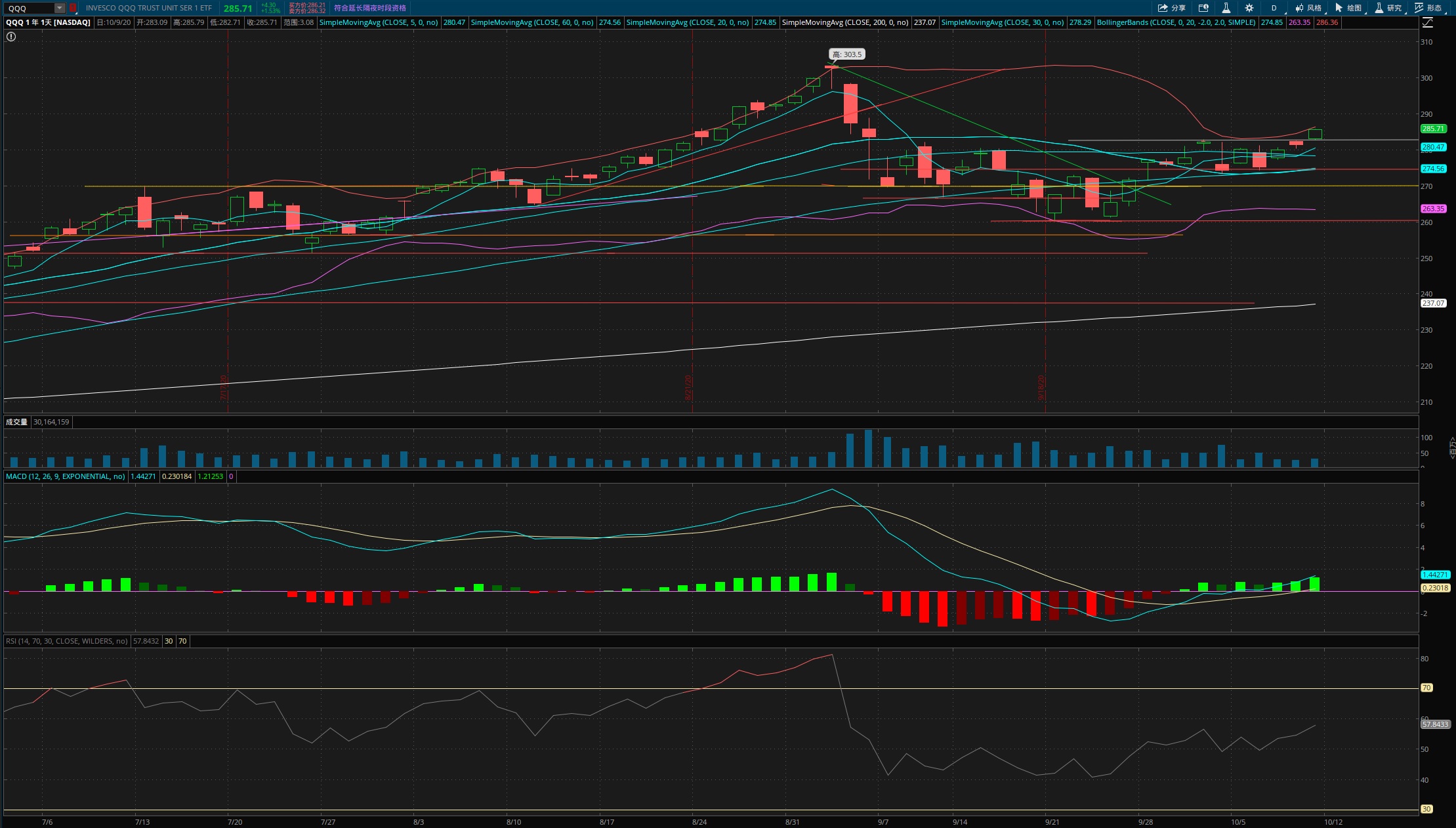Screen dimensions: 1456x828
Task: Click the INVESCO QQQ TRUST UNIT SER 1 ETF name
Action: 149,8
